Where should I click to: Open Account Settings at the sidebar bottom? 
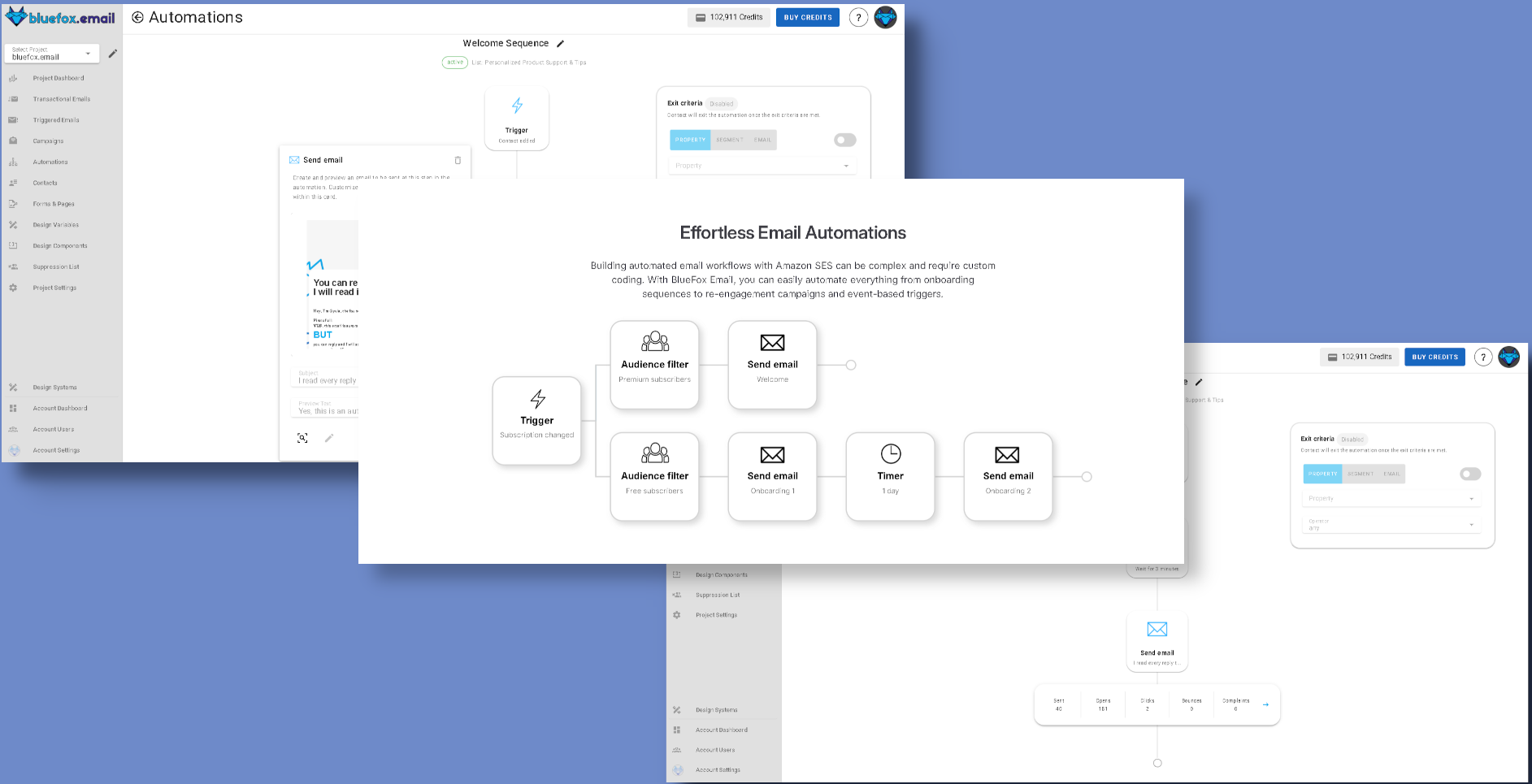click(x=54, y=449)
